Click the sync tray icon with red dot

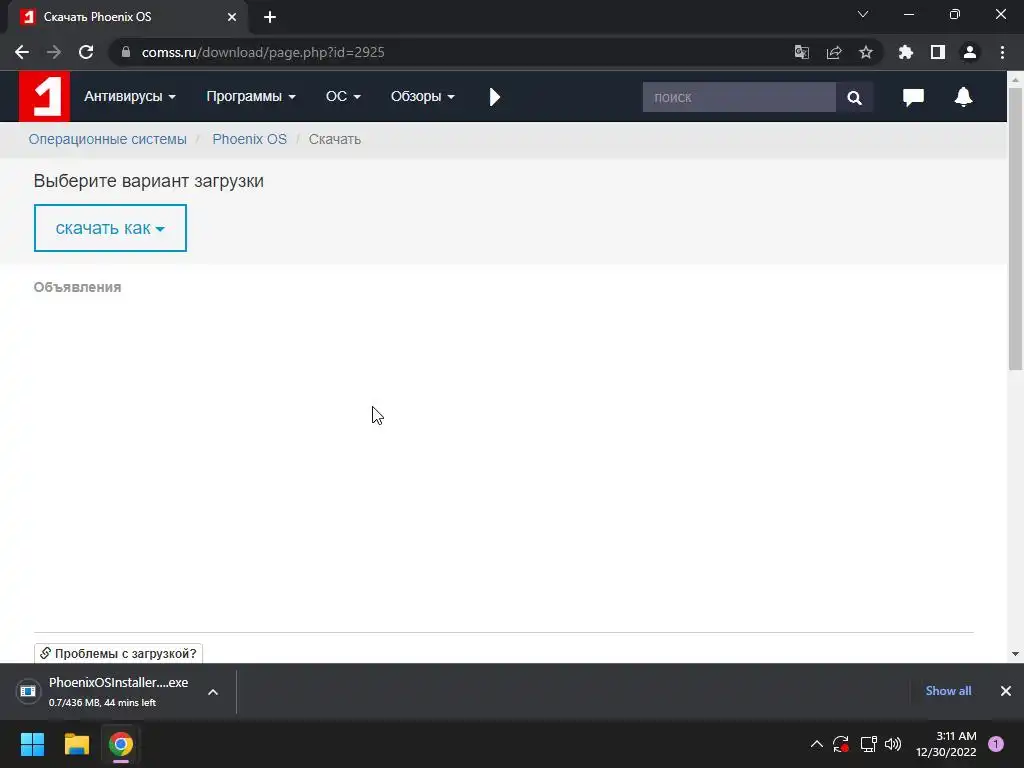coord(840,744)
